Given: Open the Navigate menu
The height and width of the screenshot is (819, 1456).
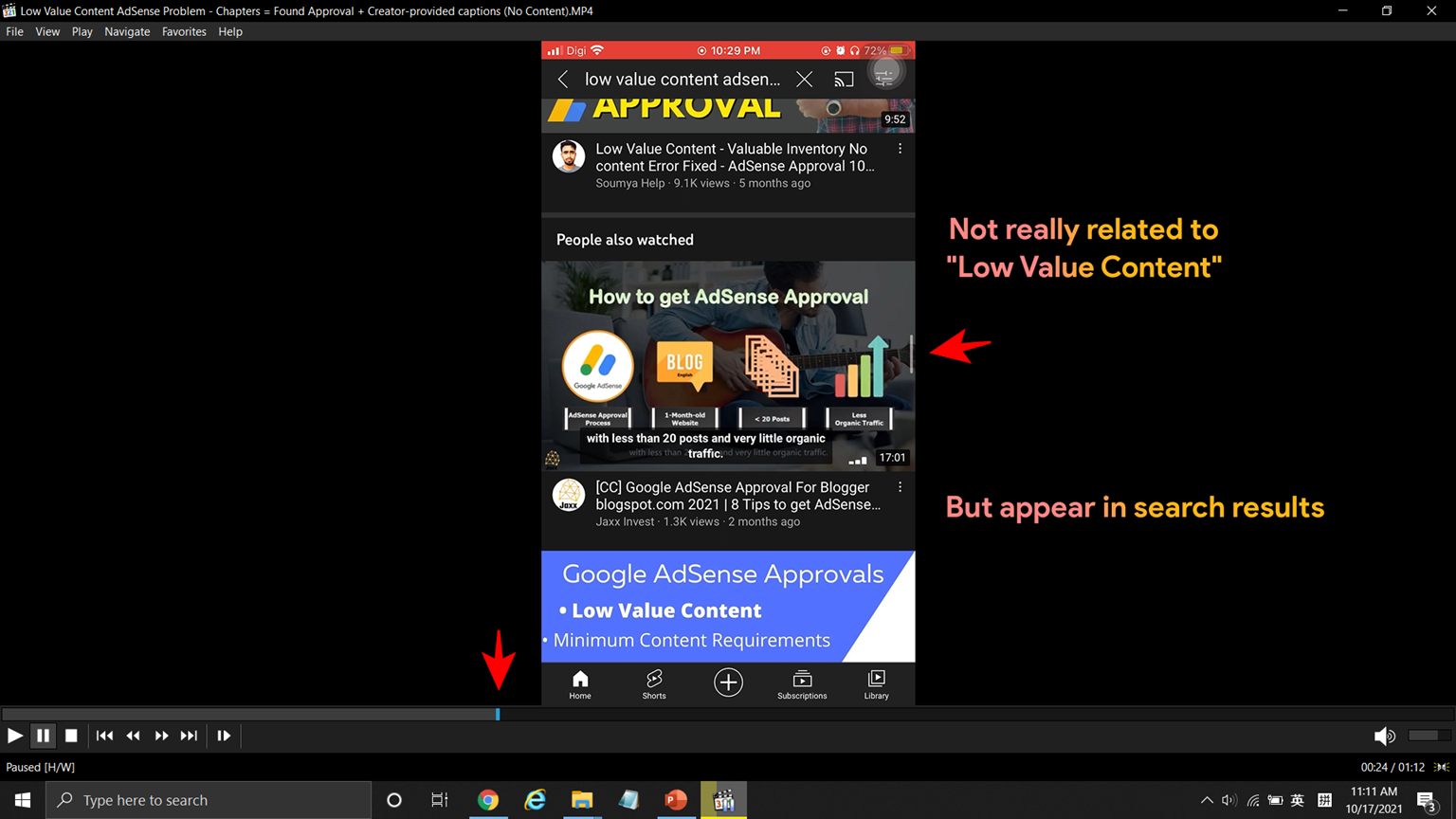Looking at the screenshot, I should (x=127, y=31).
